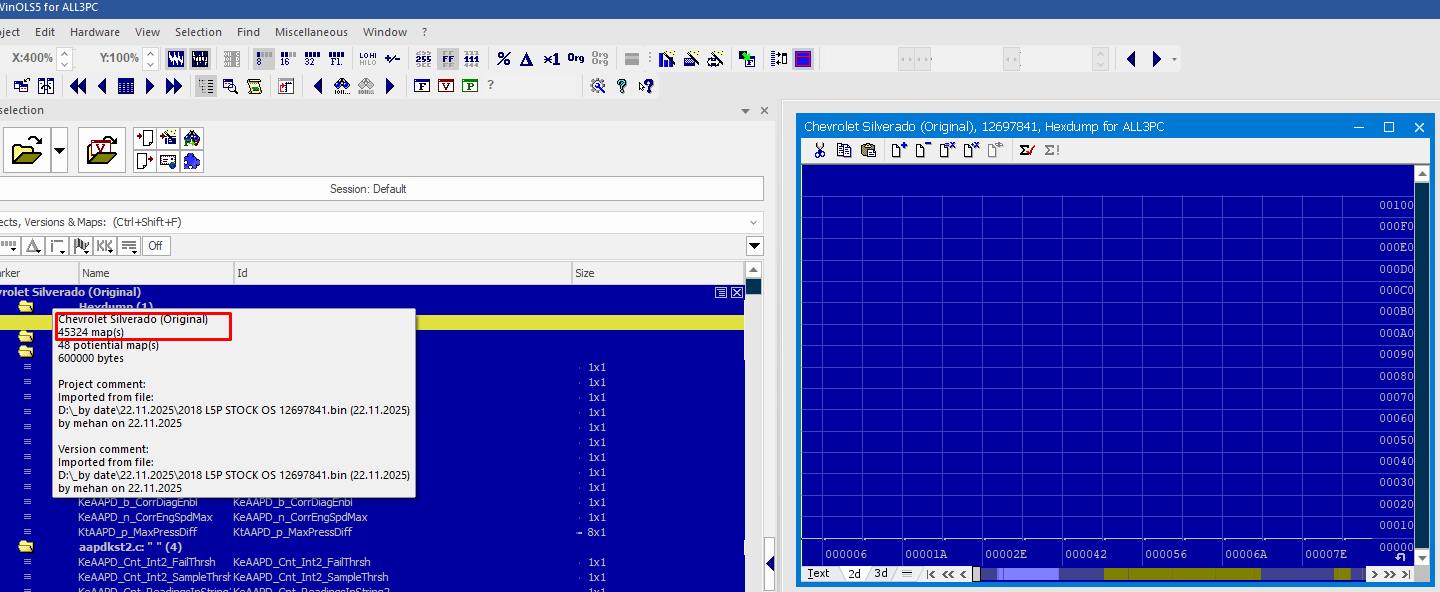Click the large open project folder button
Image resolution: width=1440 pixels, height=592 pixels.
click(x=25, y=151)
